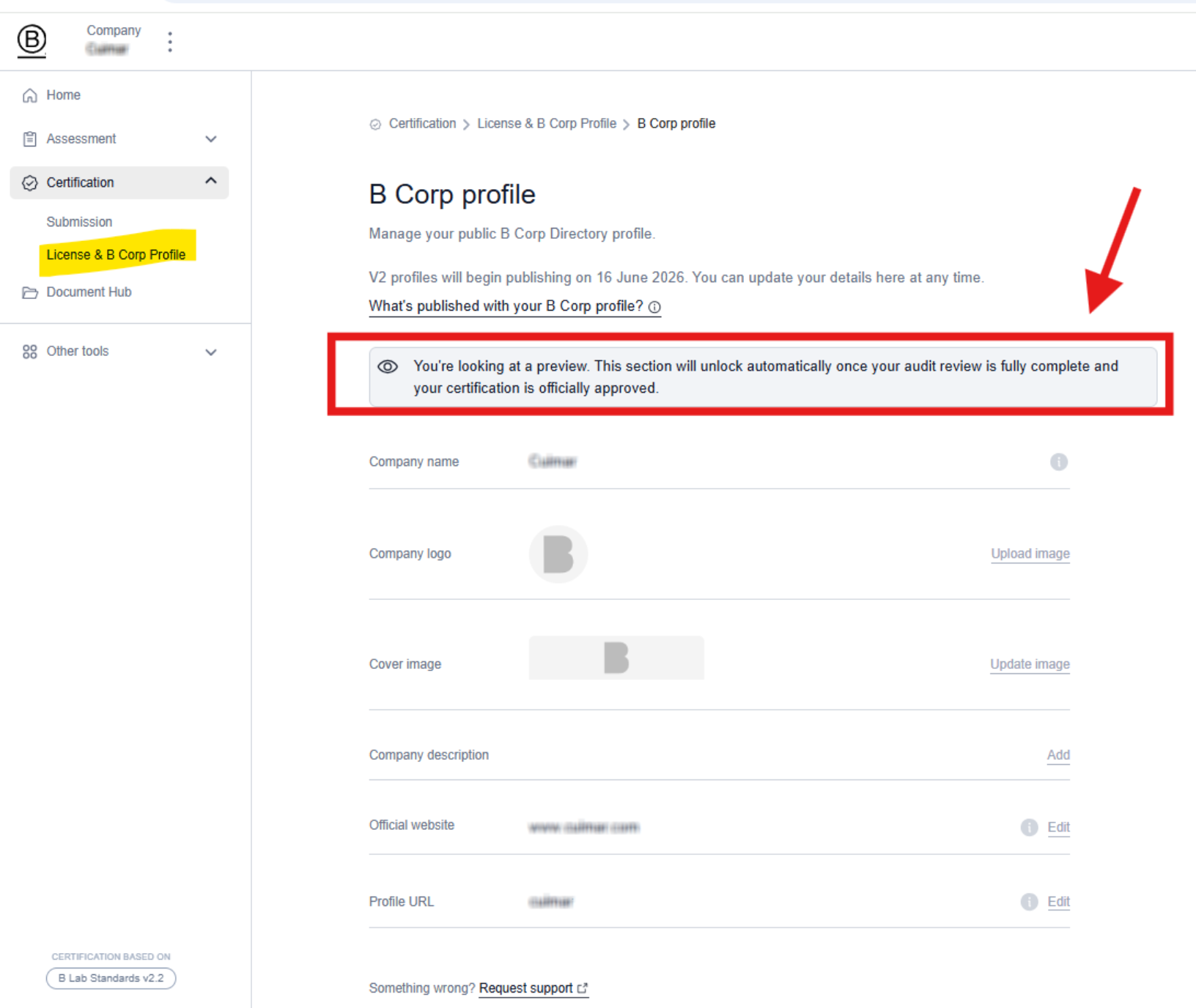
Task: Click the info icon beside What's published link
Action: 654,307
